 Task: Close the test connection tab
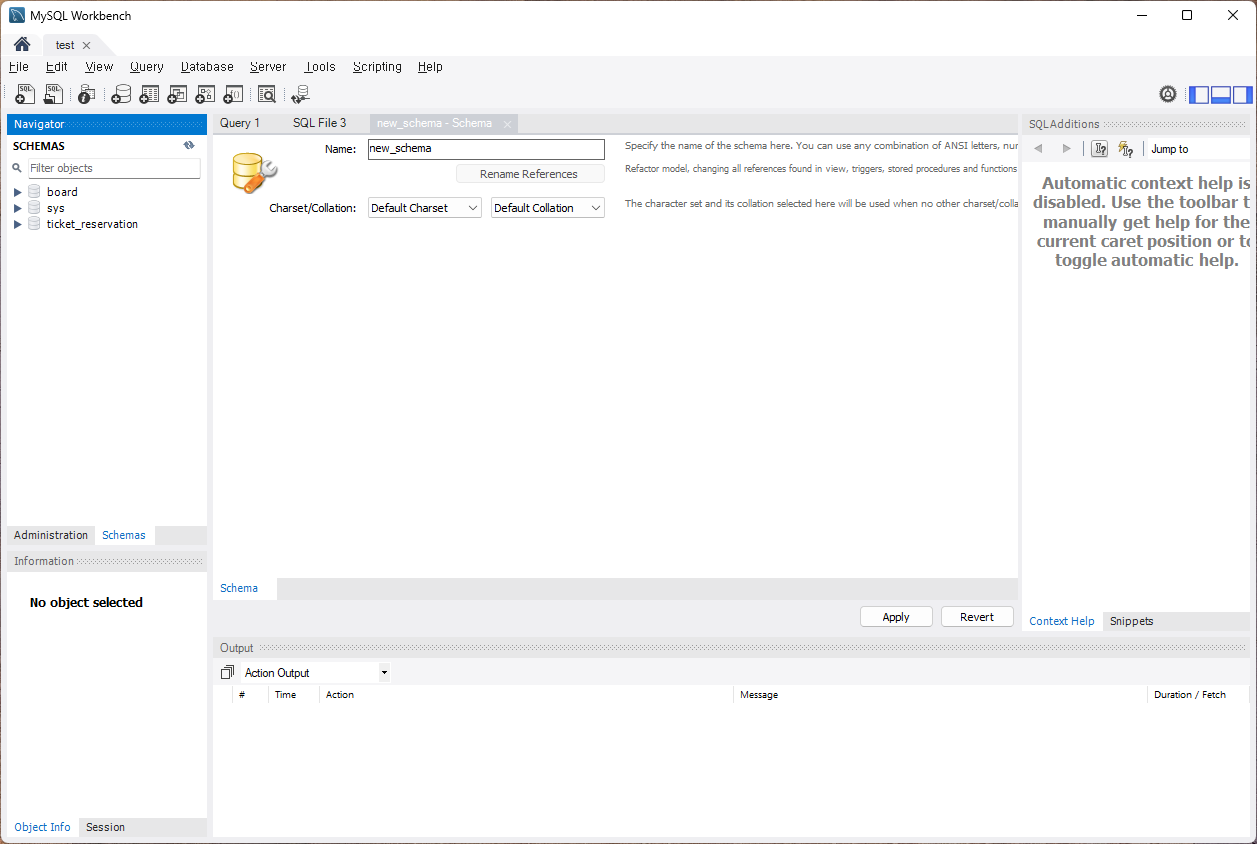87,45
